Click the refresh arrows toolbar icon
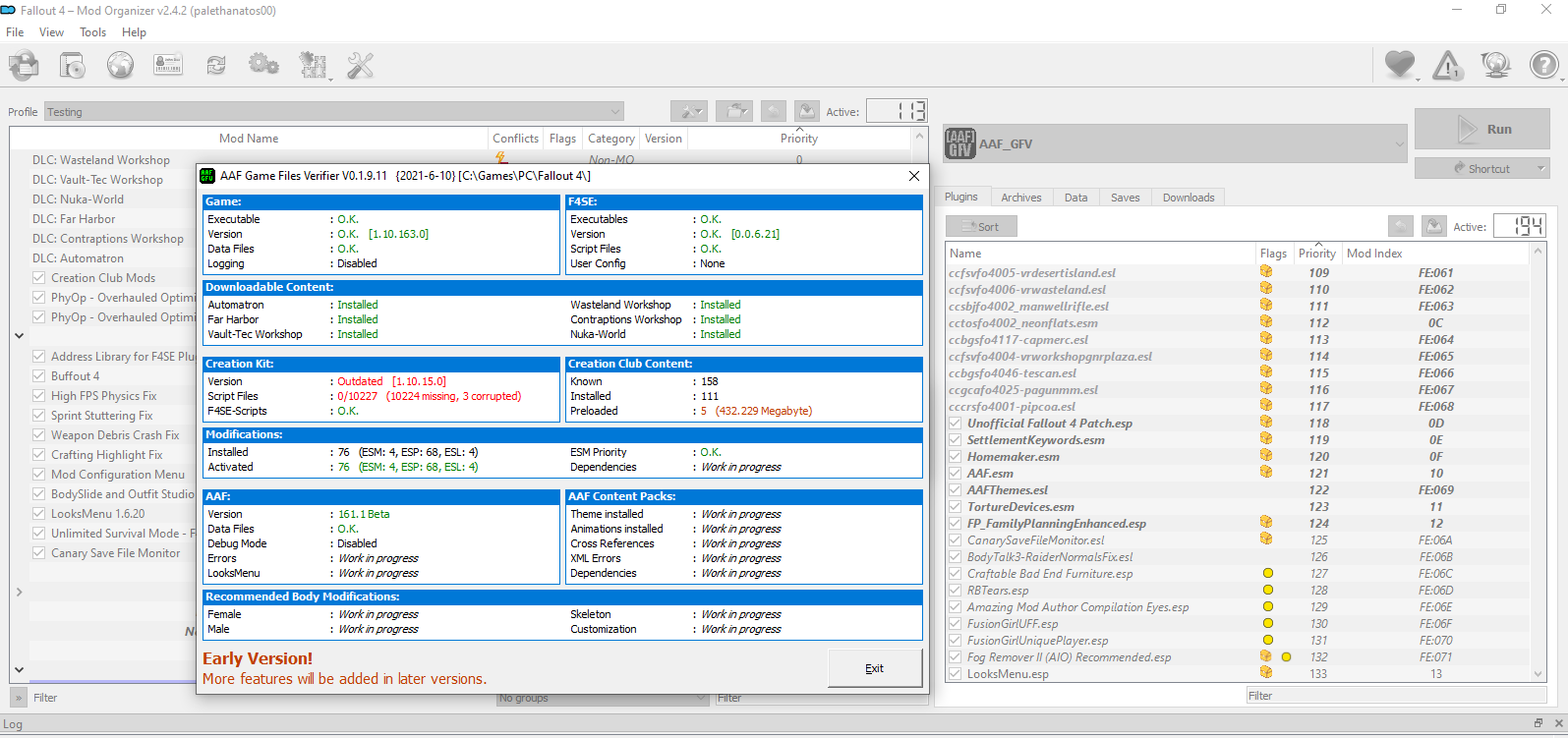Screen dimensions: 1568x738 [216, 66]
